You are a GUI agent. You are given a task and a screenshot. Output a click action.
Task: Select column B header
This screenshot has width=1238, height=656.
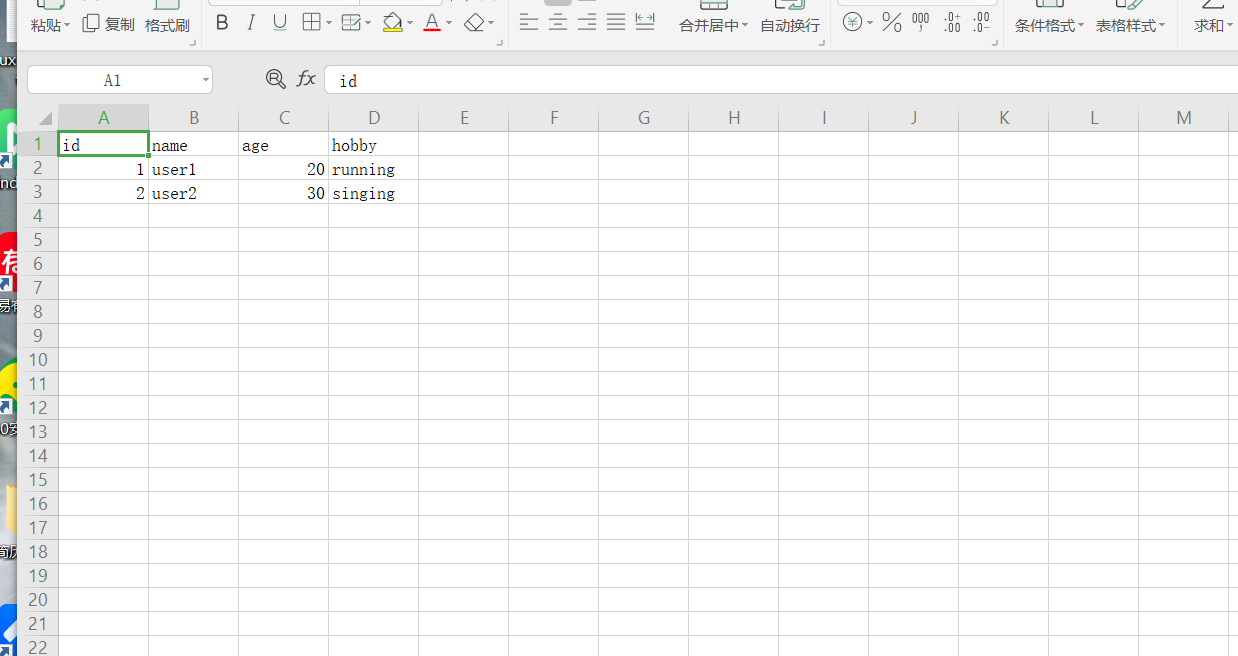pyautogui.click(x=194, y=118)
